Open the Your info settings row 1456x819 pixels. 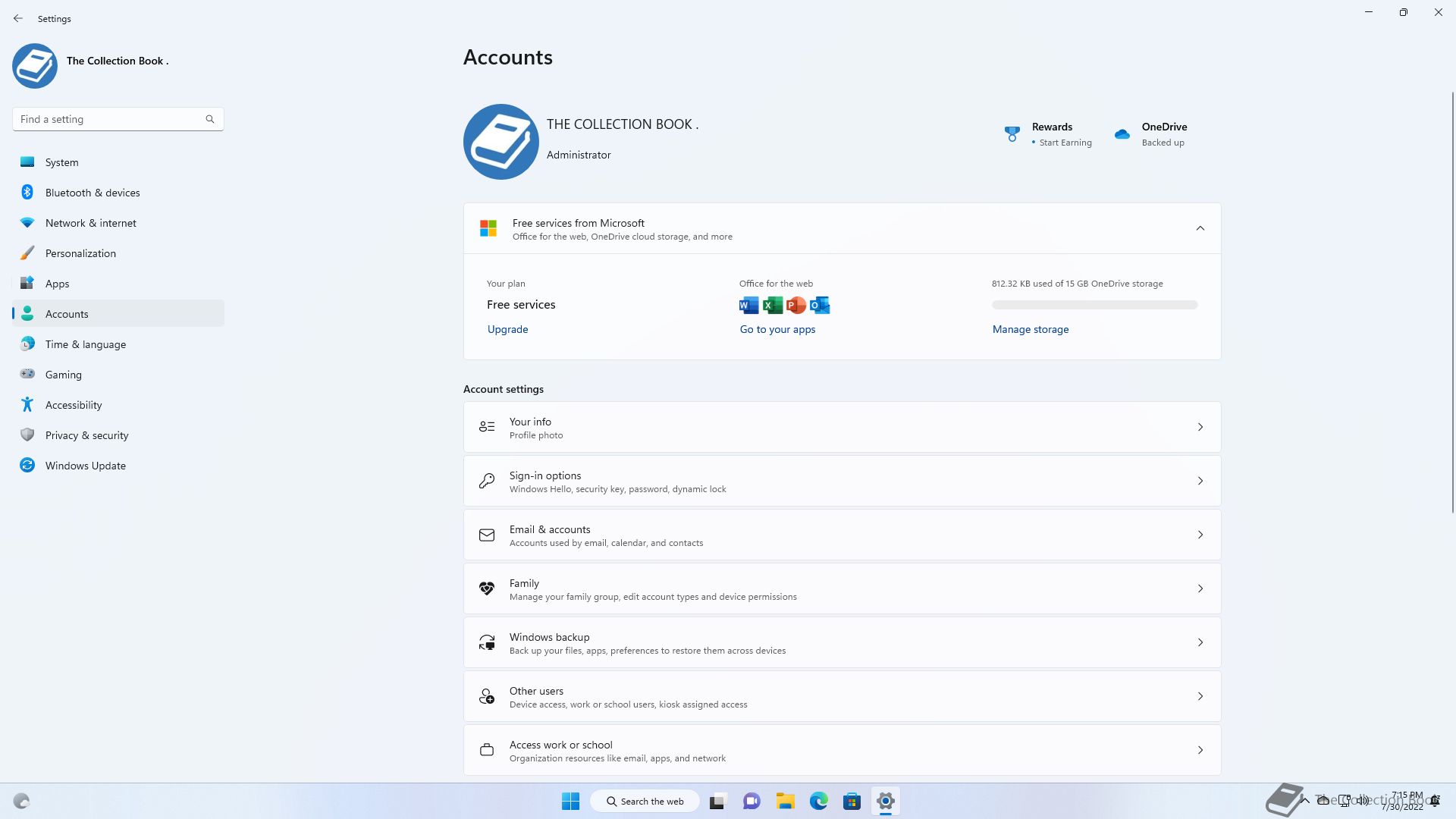tap(842, 428)
